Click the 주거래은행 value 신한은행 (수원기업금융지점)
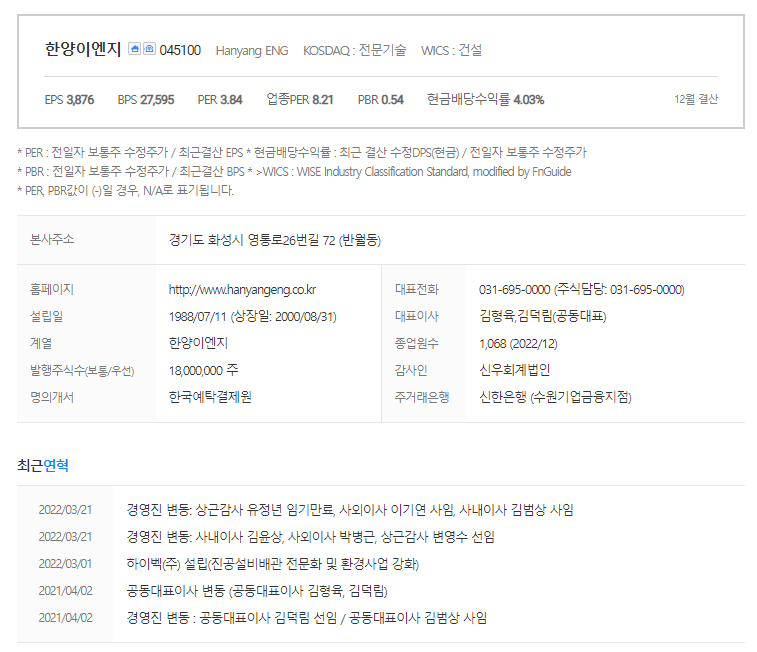The height and width of the screenshot is (652, 757). tap(555, 397)
